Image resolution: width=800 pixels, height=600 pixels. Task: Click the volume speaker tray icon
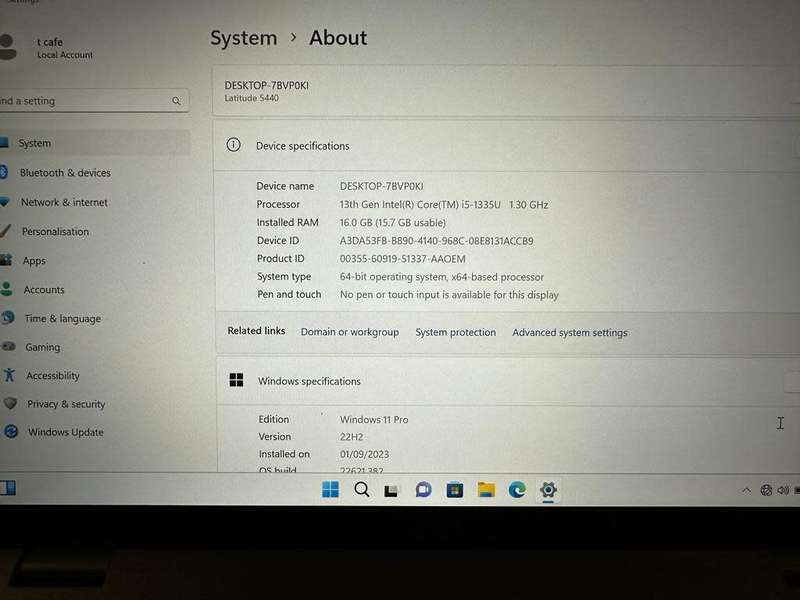click(x=783, y=490)
